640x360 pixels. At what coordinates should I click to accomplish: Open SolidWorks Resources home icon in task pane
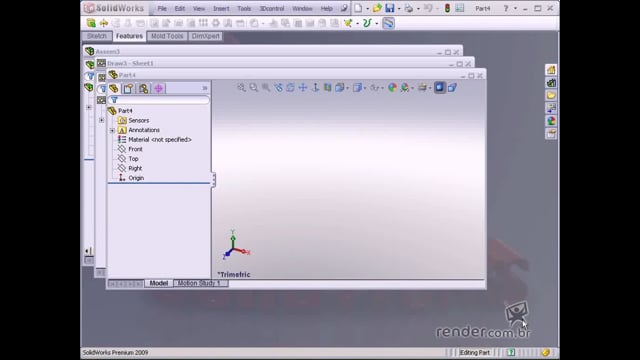point(551,70)
